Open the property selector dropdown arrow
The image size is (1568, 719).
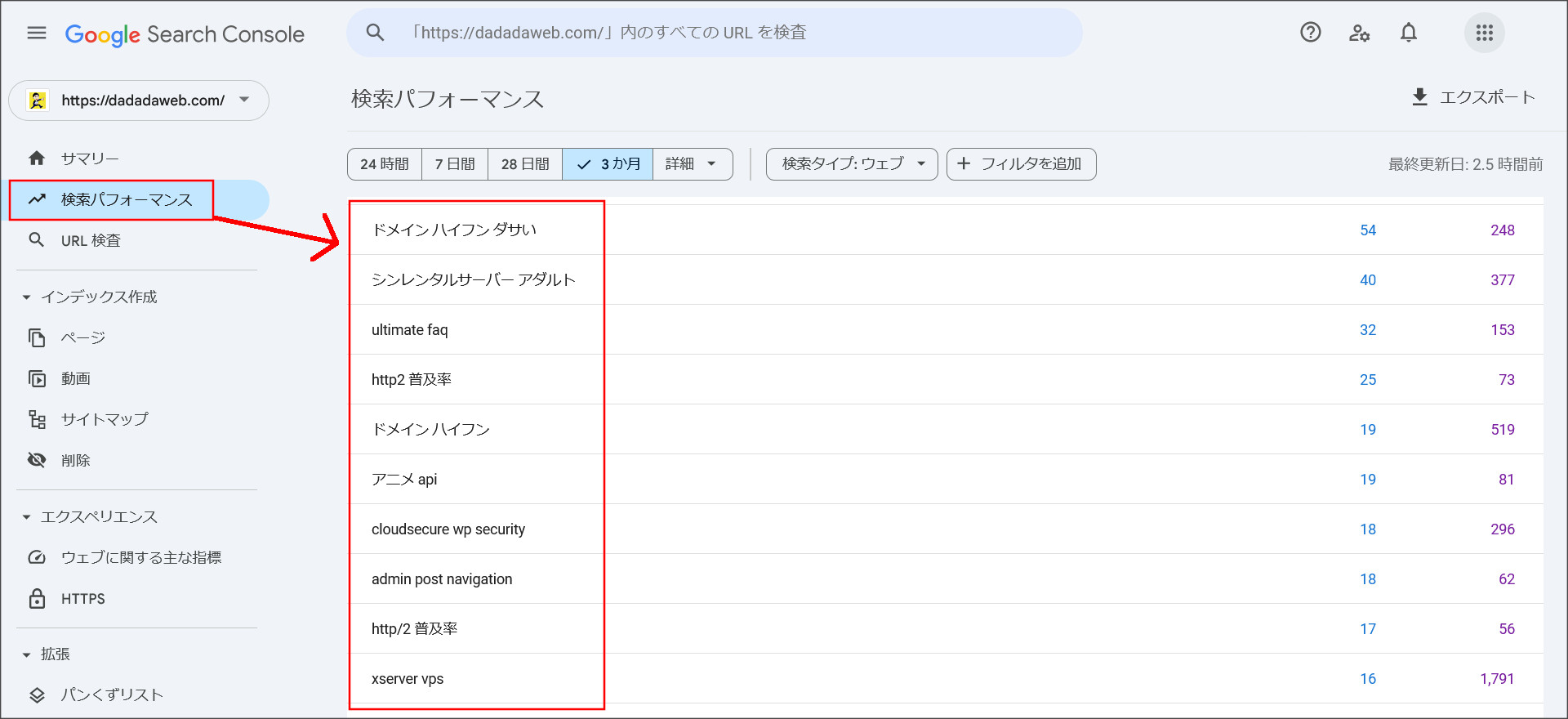pyautogui.click(x=244, y=100)
